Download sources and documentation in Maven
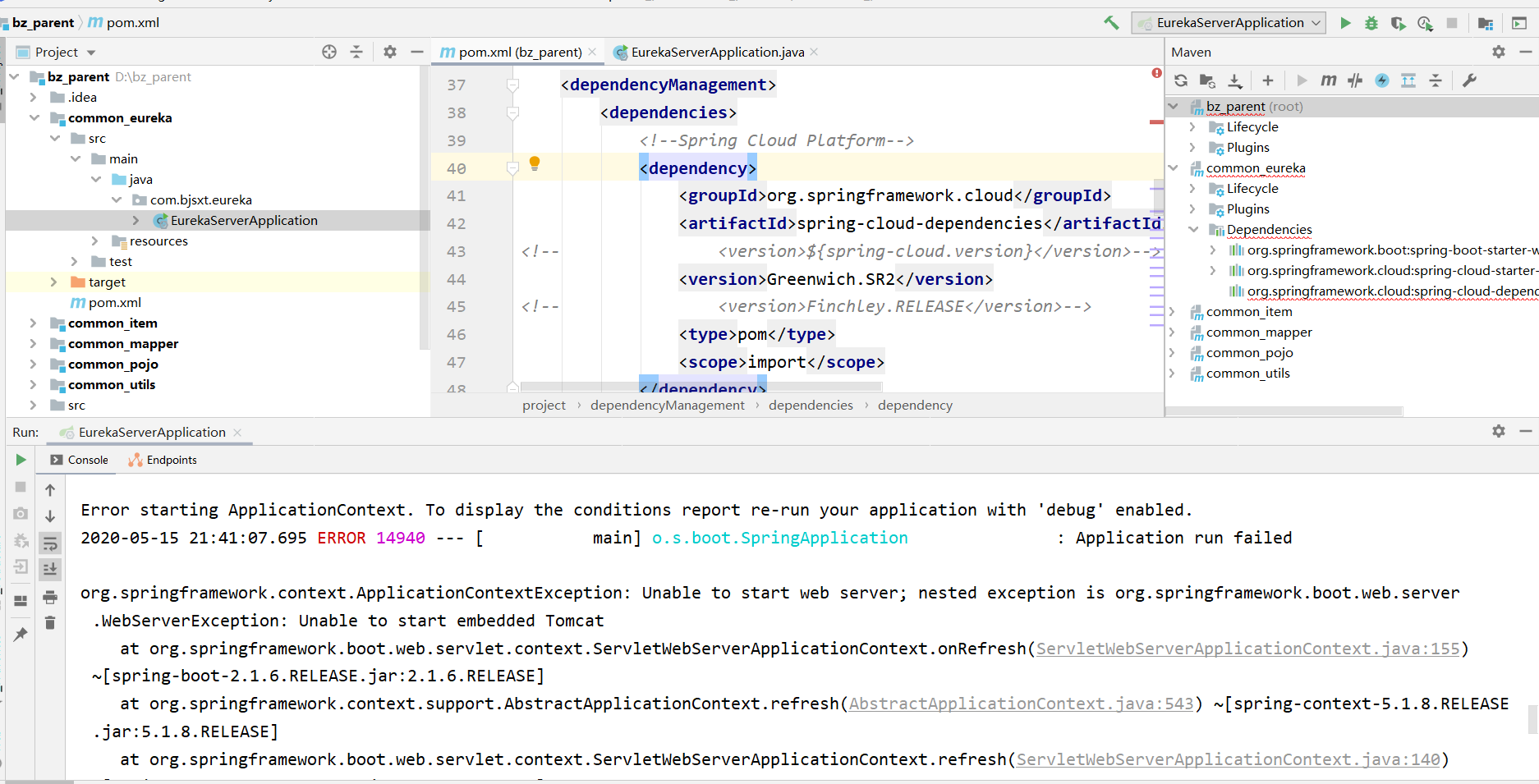Image resolution: width=1539 pixels, height=784 pixels. [1234, 80]
